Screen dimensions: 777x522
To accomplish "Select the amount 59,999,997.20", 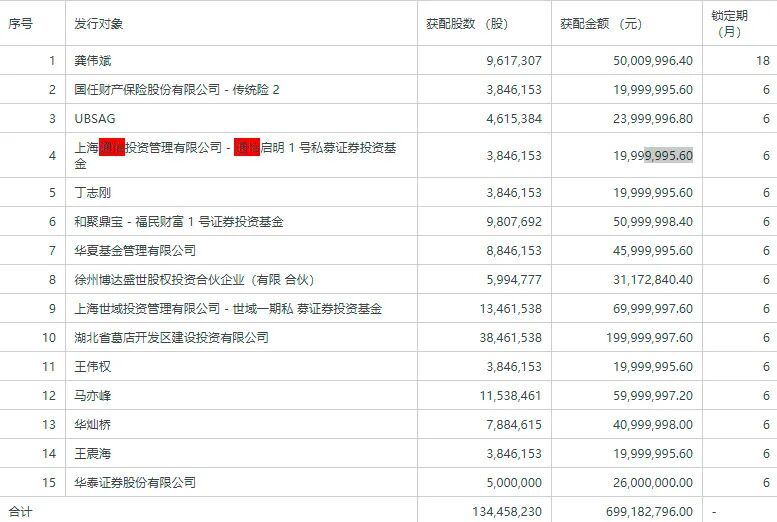I will [653, 396].
